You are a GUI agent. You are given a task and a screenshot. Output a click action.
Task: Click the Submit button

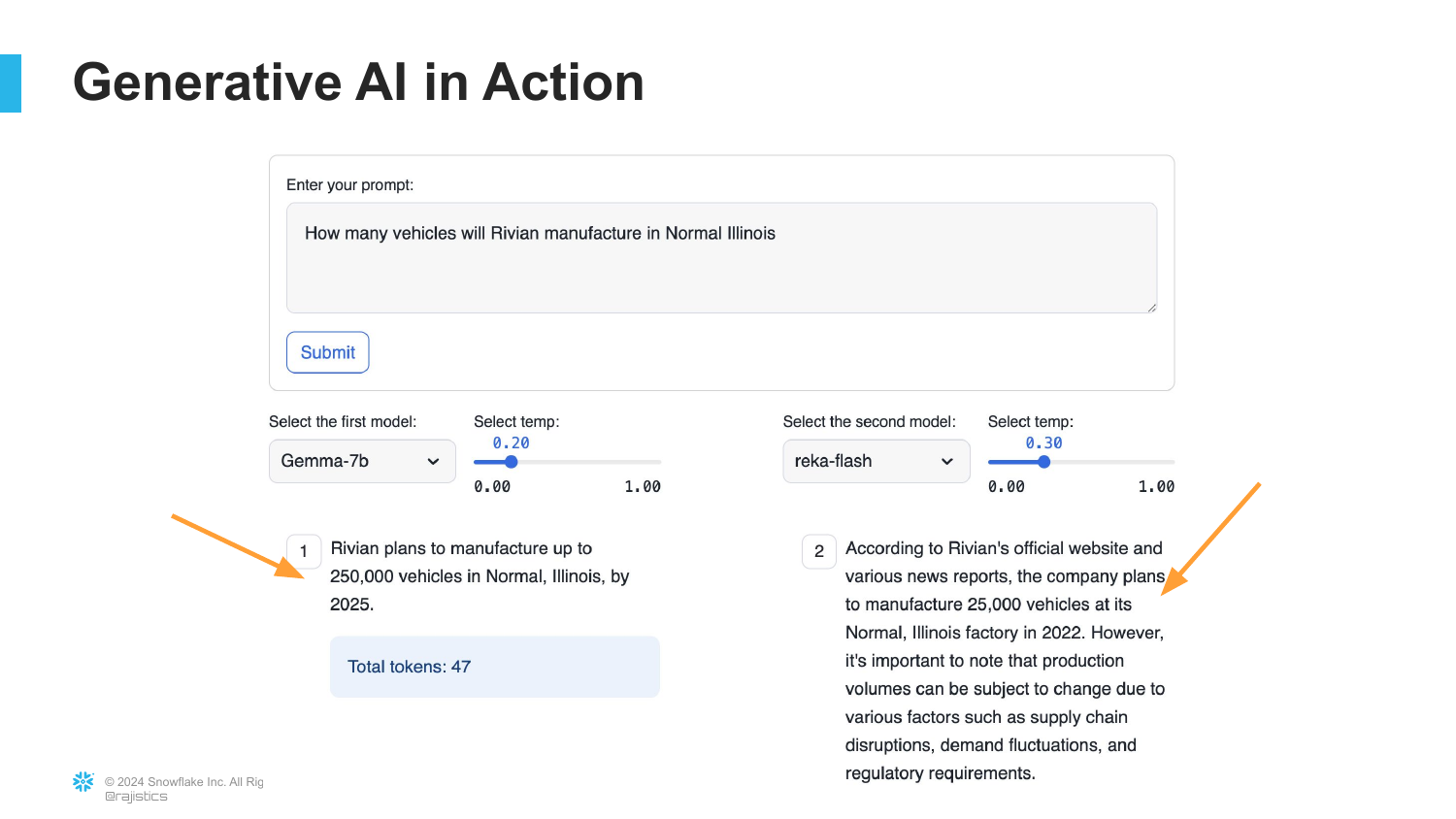pyautogui.click(x=327, y=352)
